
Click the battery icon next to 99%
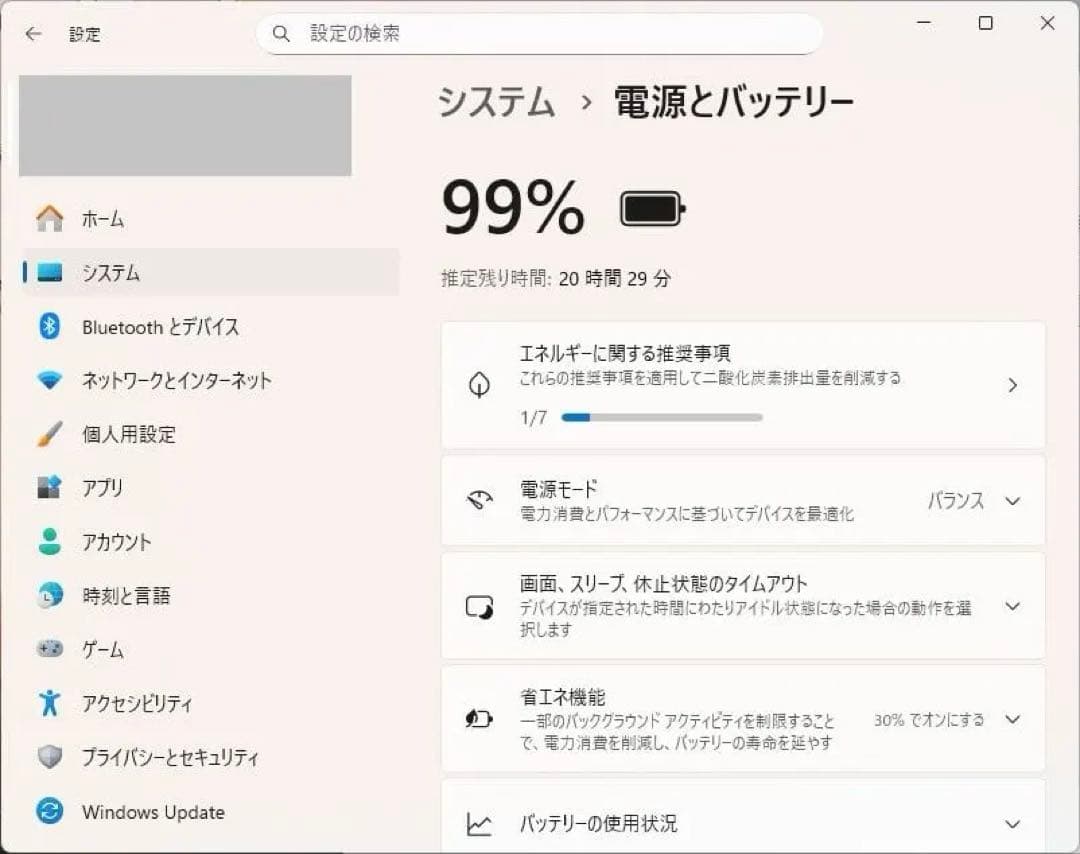pyautogui.click(x=650, y=207)
